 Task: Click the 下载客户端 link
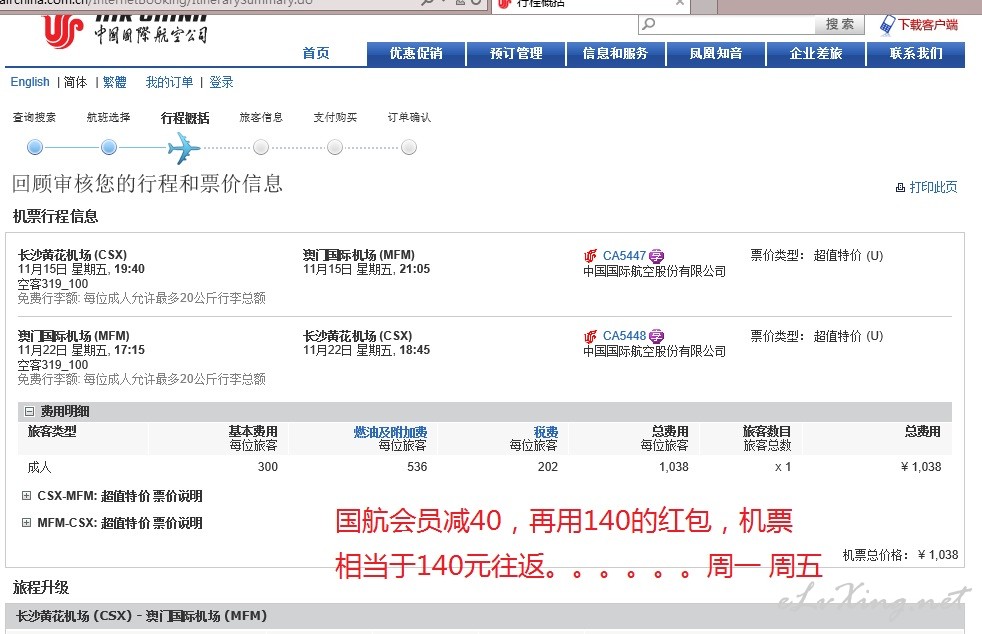928,24
